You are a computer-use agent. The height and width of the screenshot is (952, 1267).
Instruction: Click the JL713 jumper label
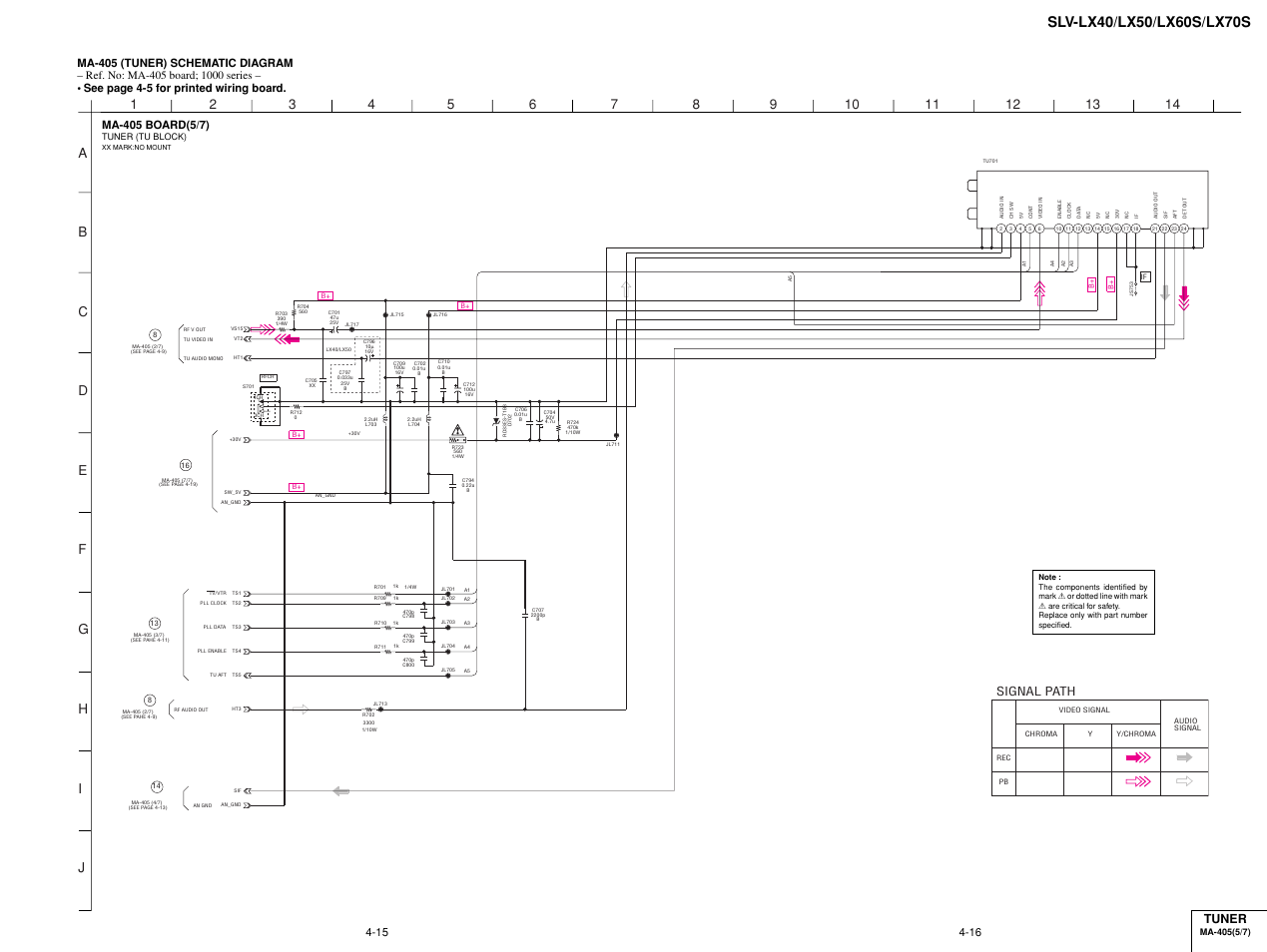tap(380, 704)
